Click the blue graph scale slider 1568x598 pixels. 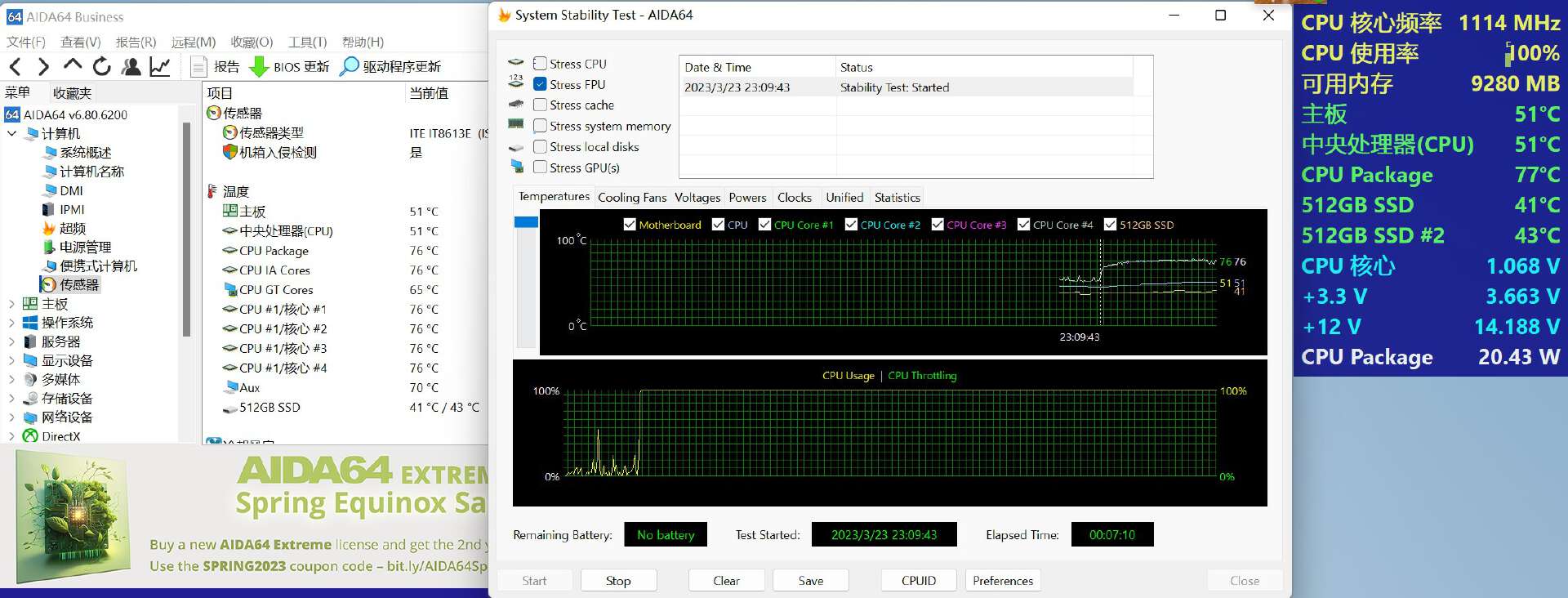[x=526, y=222]
